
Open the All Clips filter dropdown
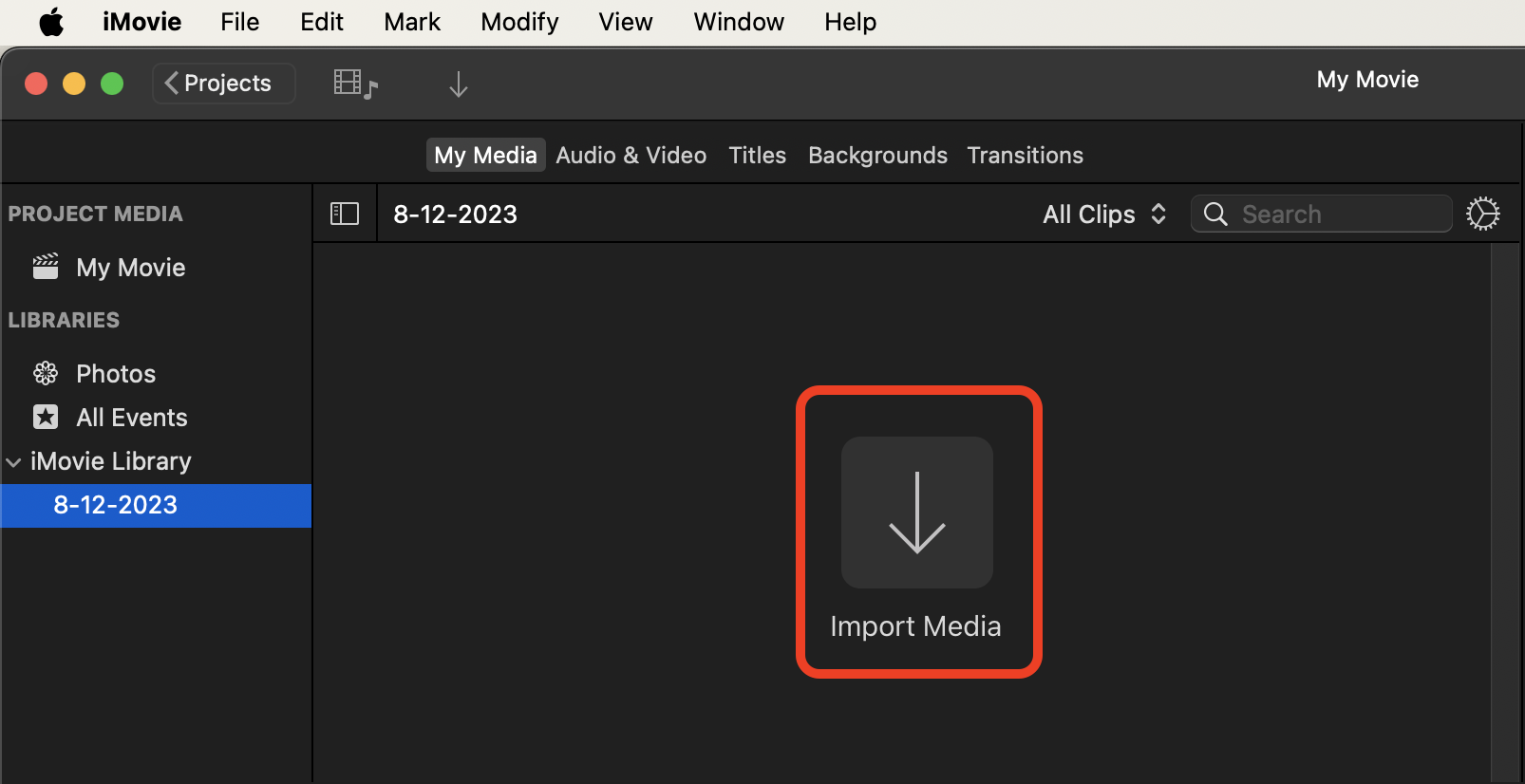pyautogui.click(x=1104, y=215)
